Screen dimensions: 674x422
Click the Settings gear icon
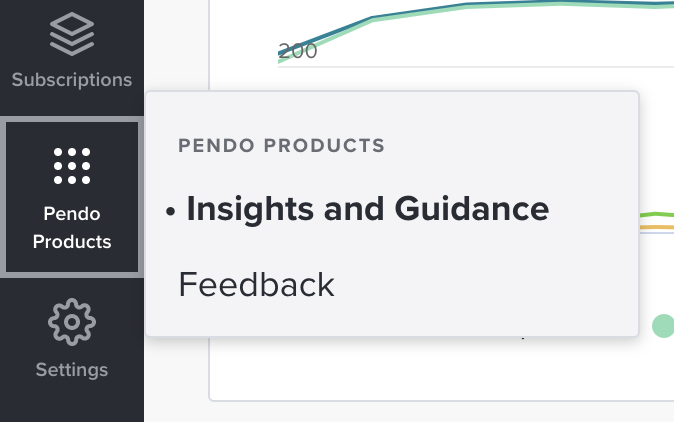pyautogui.click(x=72, y=322)
